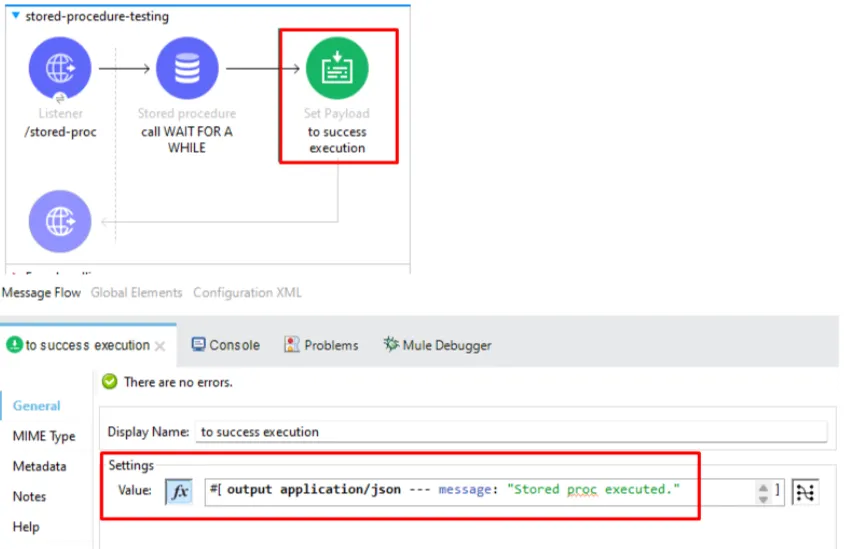Select the HTTP Listener /stored-proc component icon
Viewport: 844px width, 549px height.
click(60, 68)
